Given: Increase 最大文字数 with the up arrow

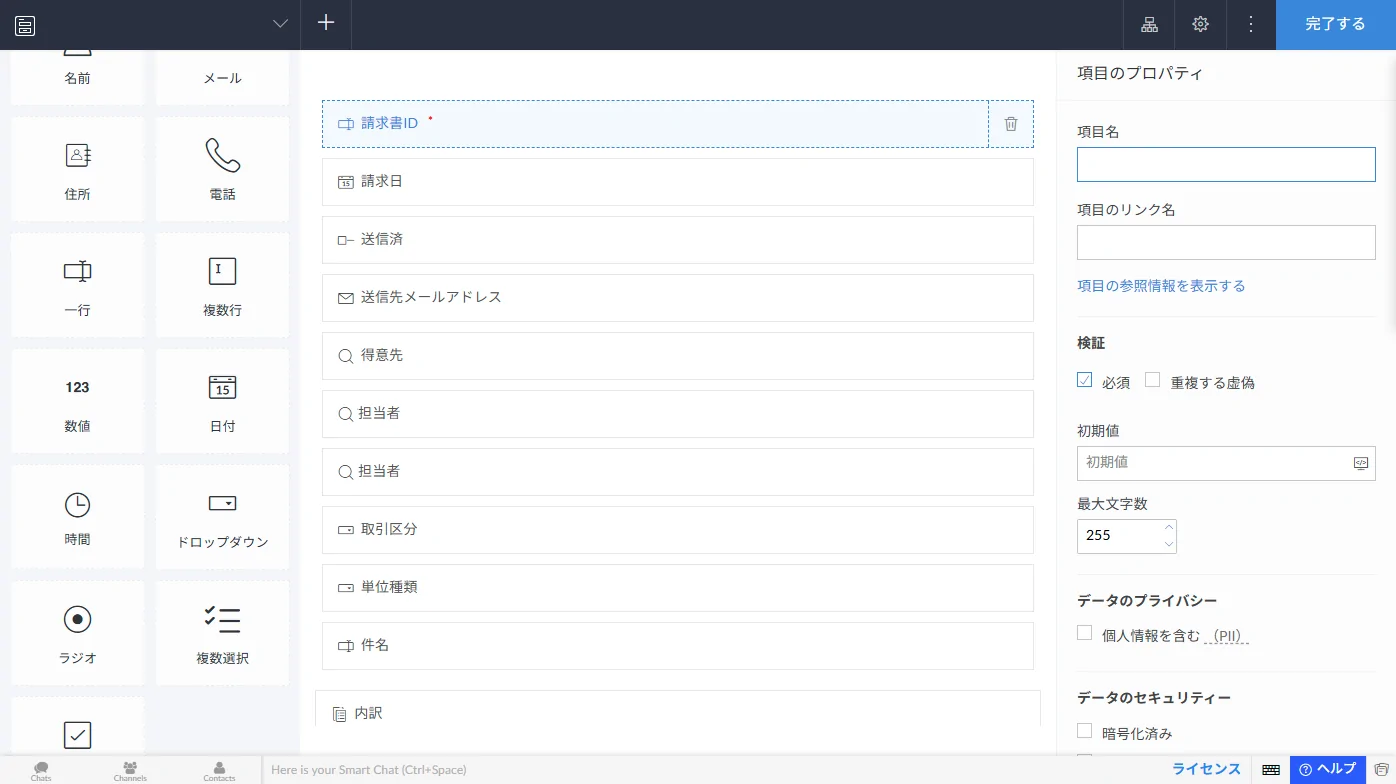Looking at the screenshot, I should click(x=1169, y=527).
